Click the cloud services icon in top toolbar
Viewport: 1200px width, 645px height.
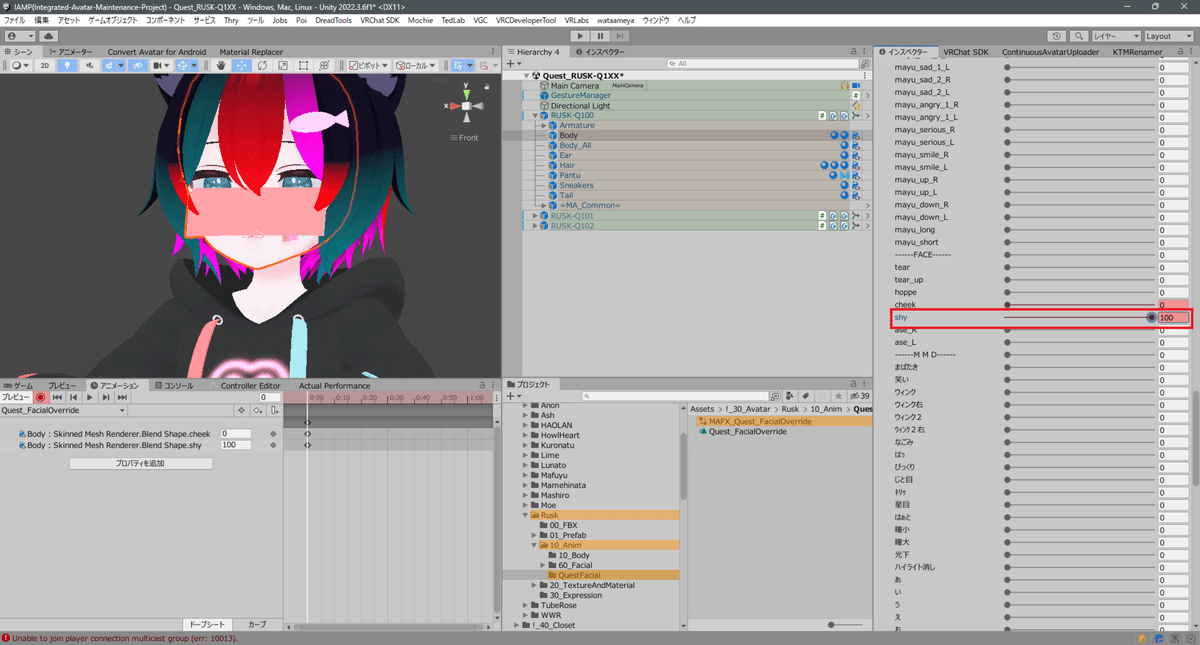pyautogui.click(x=49, y=36)
